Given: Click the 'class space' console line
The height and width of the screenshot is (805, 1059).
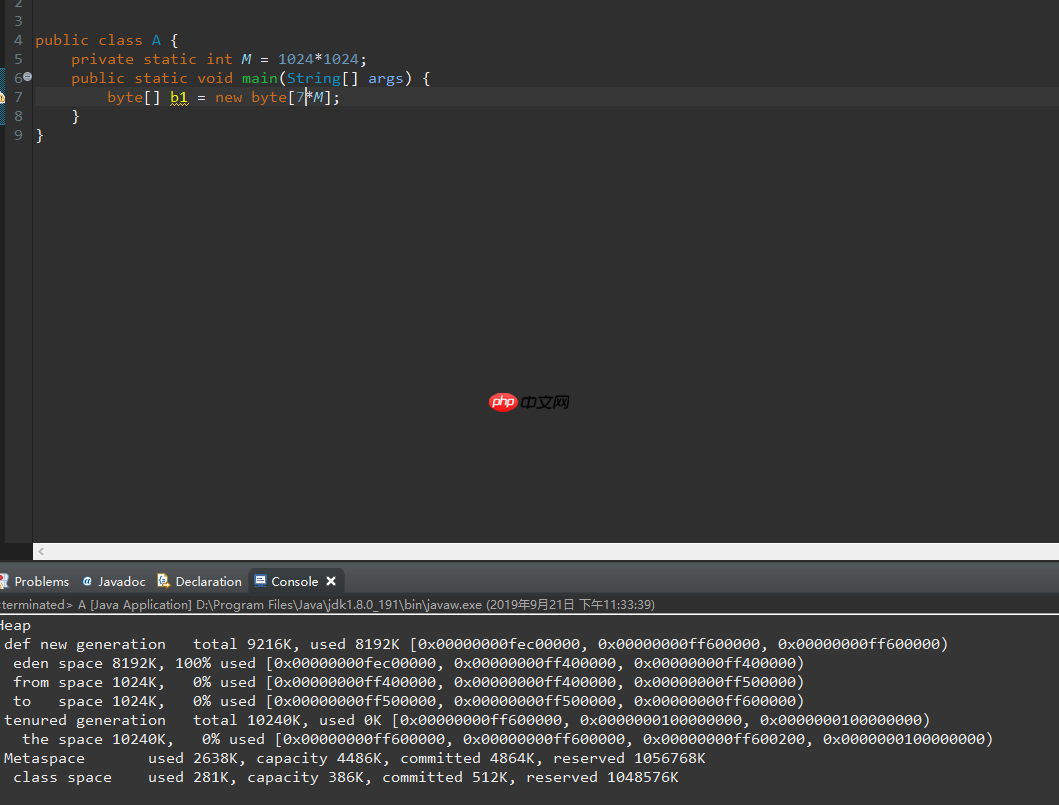Looking at the screenshot, I should point(346,777).
